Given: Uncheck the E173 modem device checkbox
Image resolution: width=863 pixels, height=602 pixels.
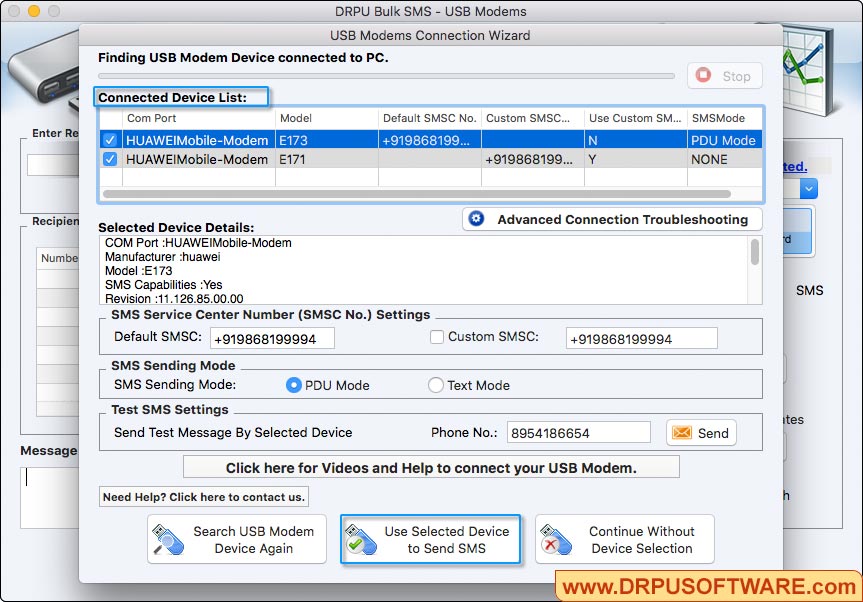Looking at the screenshot, I should (110, 140).
